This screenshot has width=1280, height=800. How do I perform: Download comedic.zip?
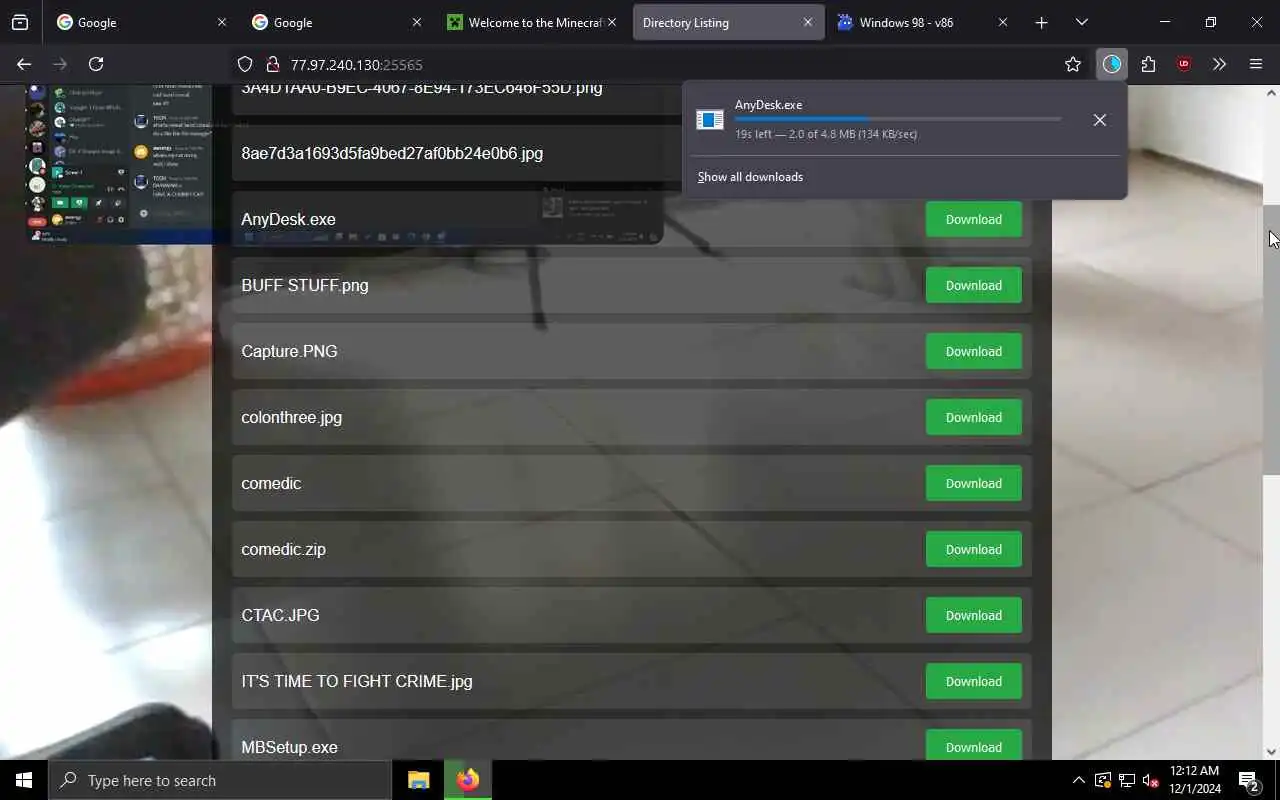tap(973, 549)
